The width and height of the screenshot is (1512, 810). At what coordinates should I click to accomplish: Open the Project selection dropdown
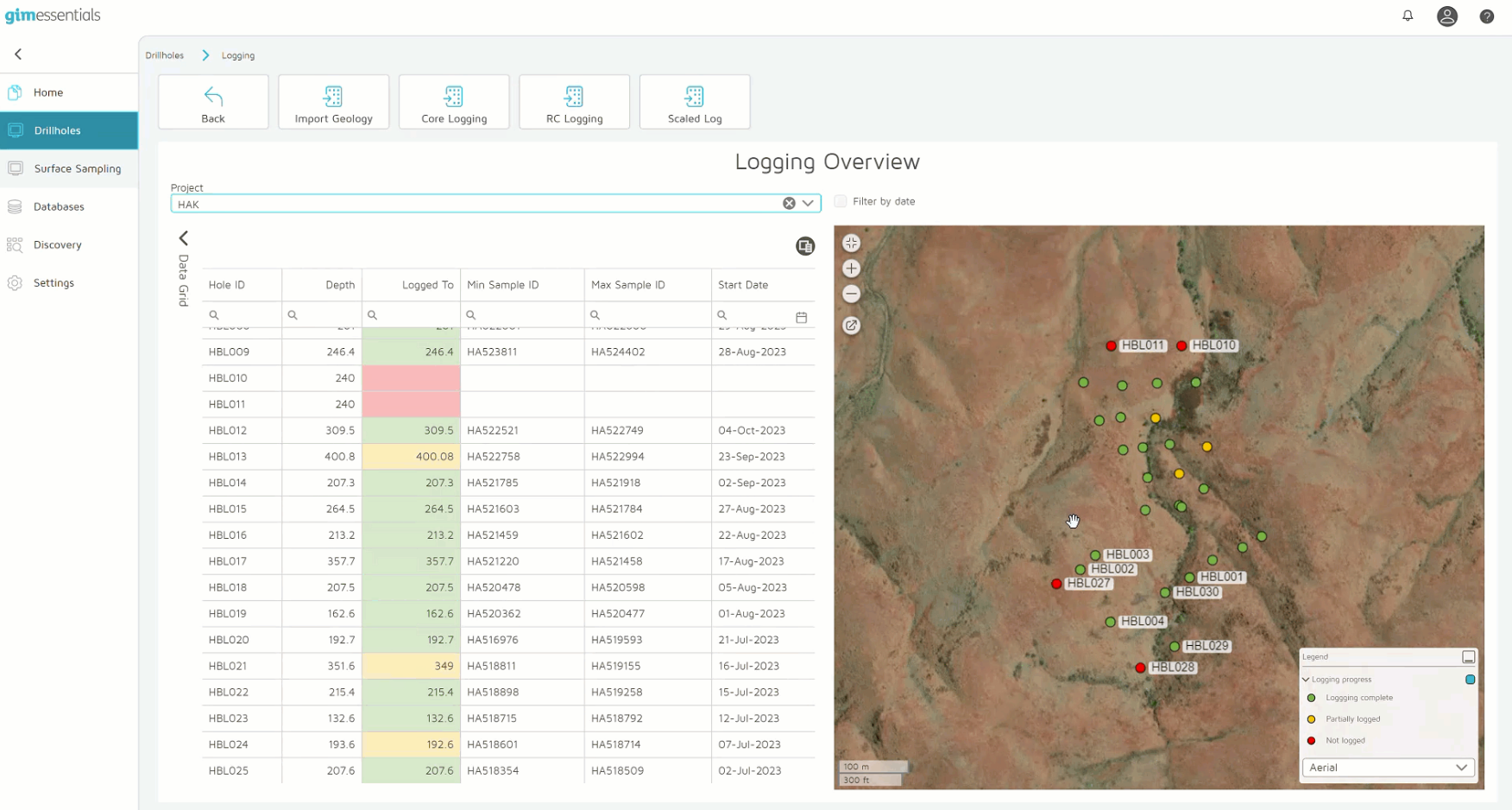tap(808, 203)
